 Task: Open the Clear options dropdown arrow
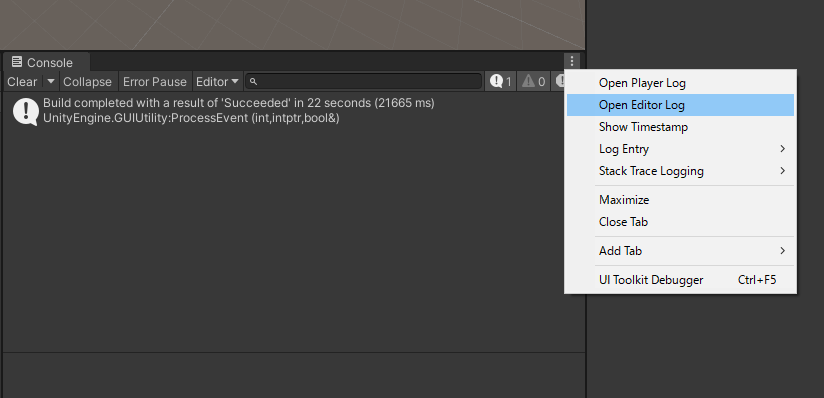pyautogui.click(x=51, y=81)
